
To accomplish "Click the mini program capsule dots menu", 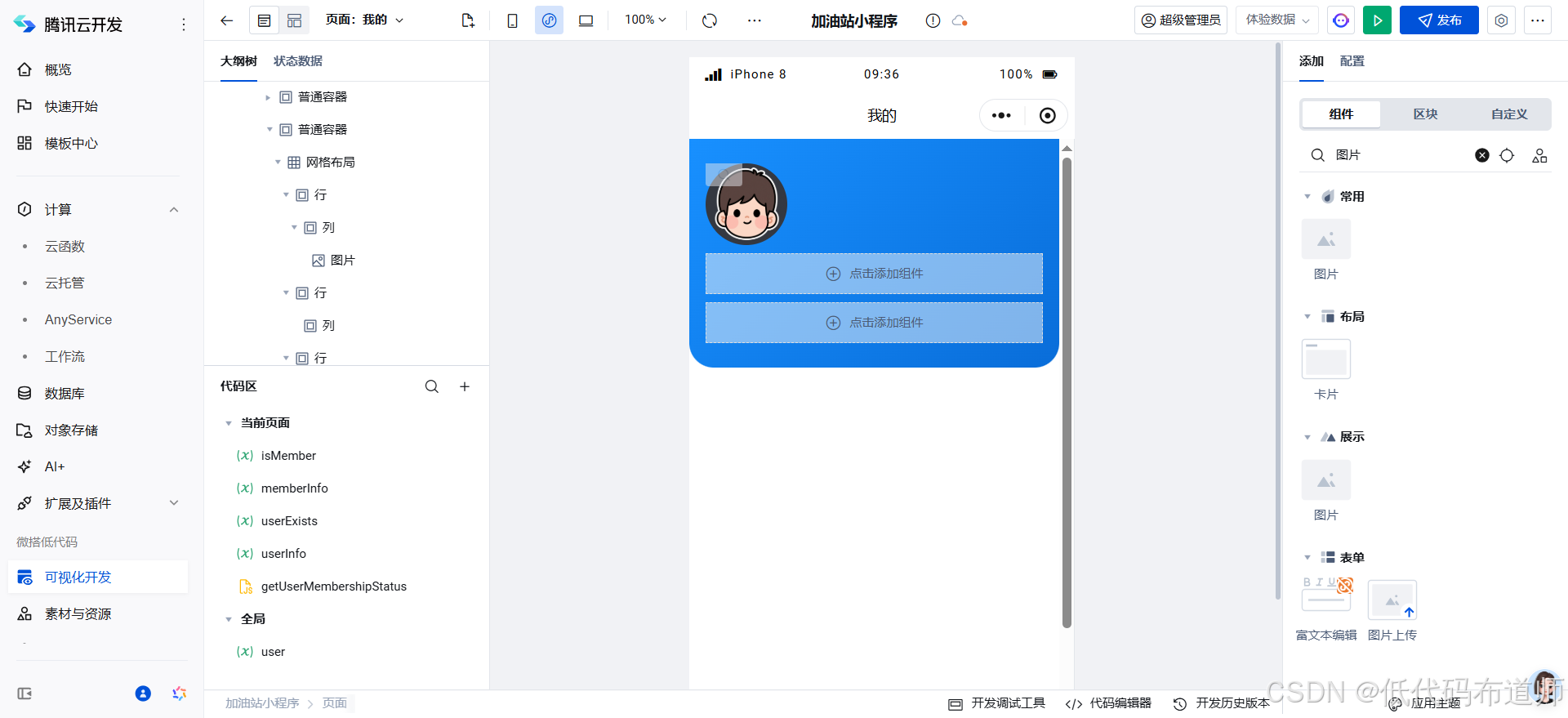I will click(1001, 116).
